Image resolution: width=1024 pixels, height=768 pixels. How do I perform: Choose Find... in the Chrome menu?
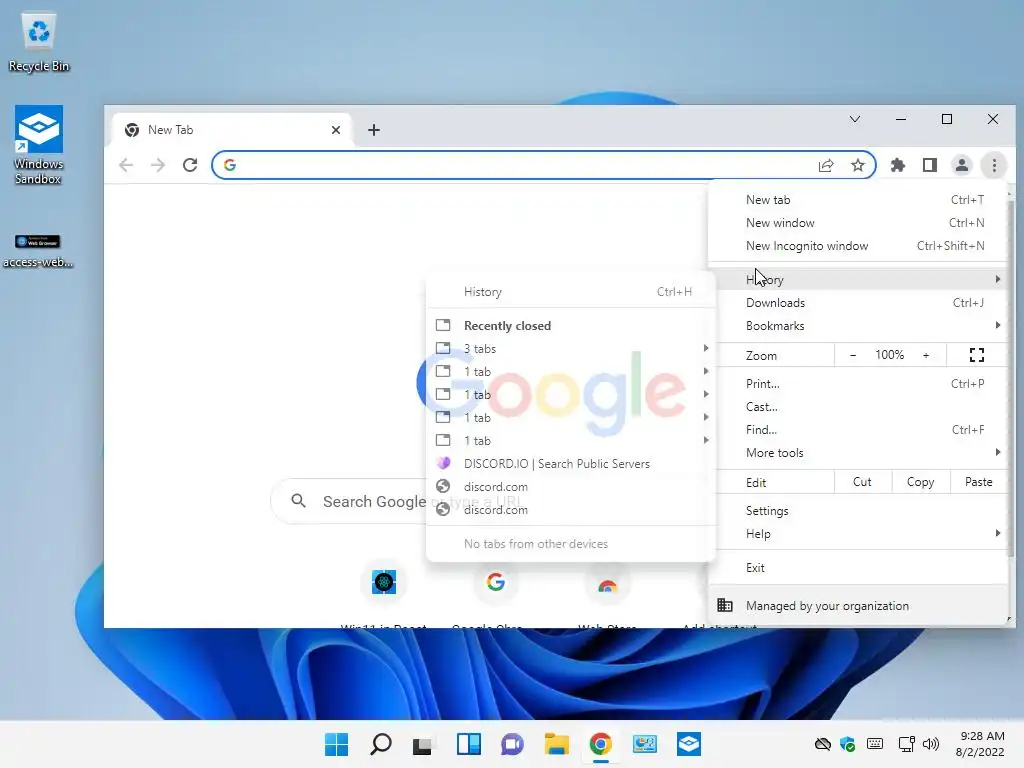tap(858, 429)
